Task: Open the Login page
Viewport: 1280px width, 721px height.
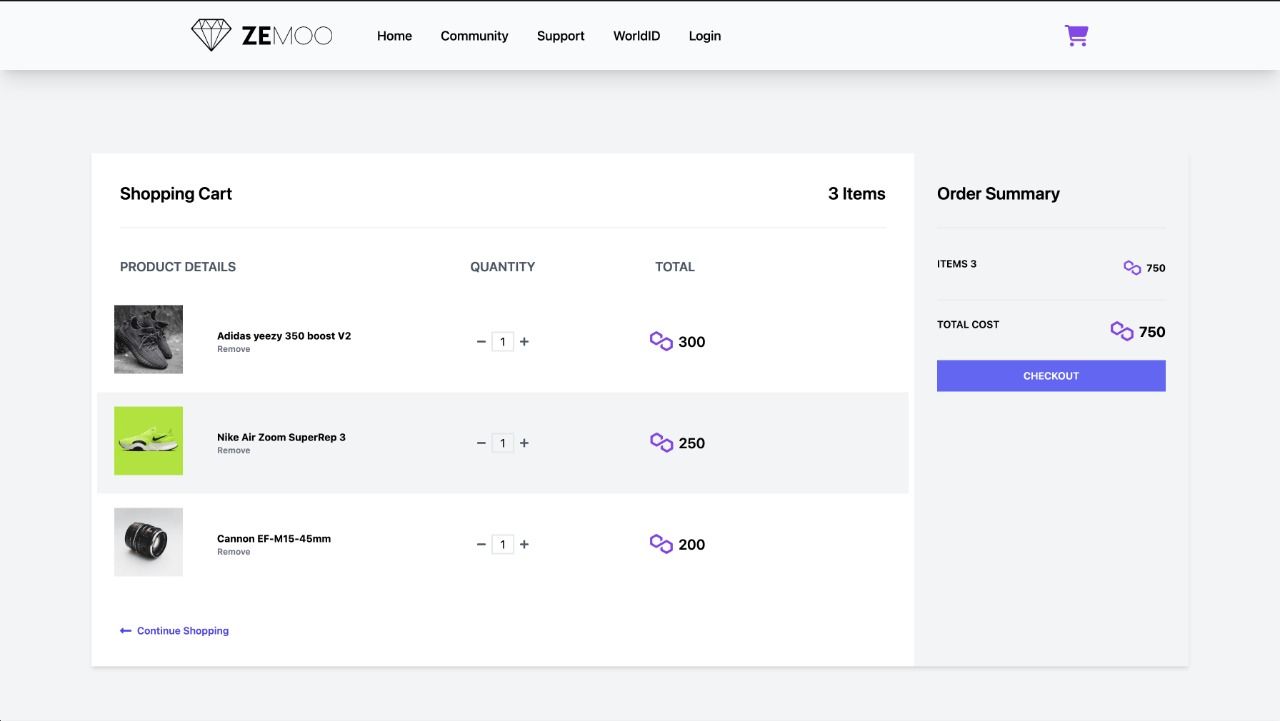Action: click(704, 36)
